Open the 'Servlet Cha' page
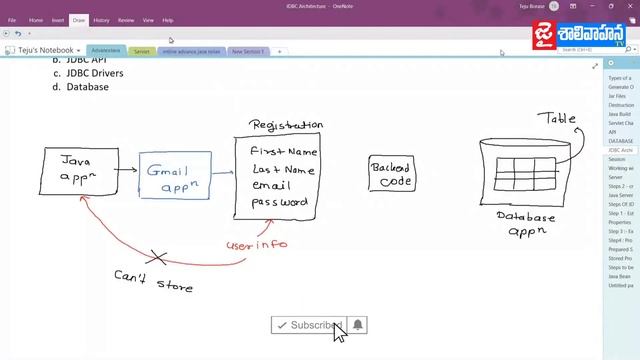This screenshot has height=360, width=640. click(x=620, y=123)
